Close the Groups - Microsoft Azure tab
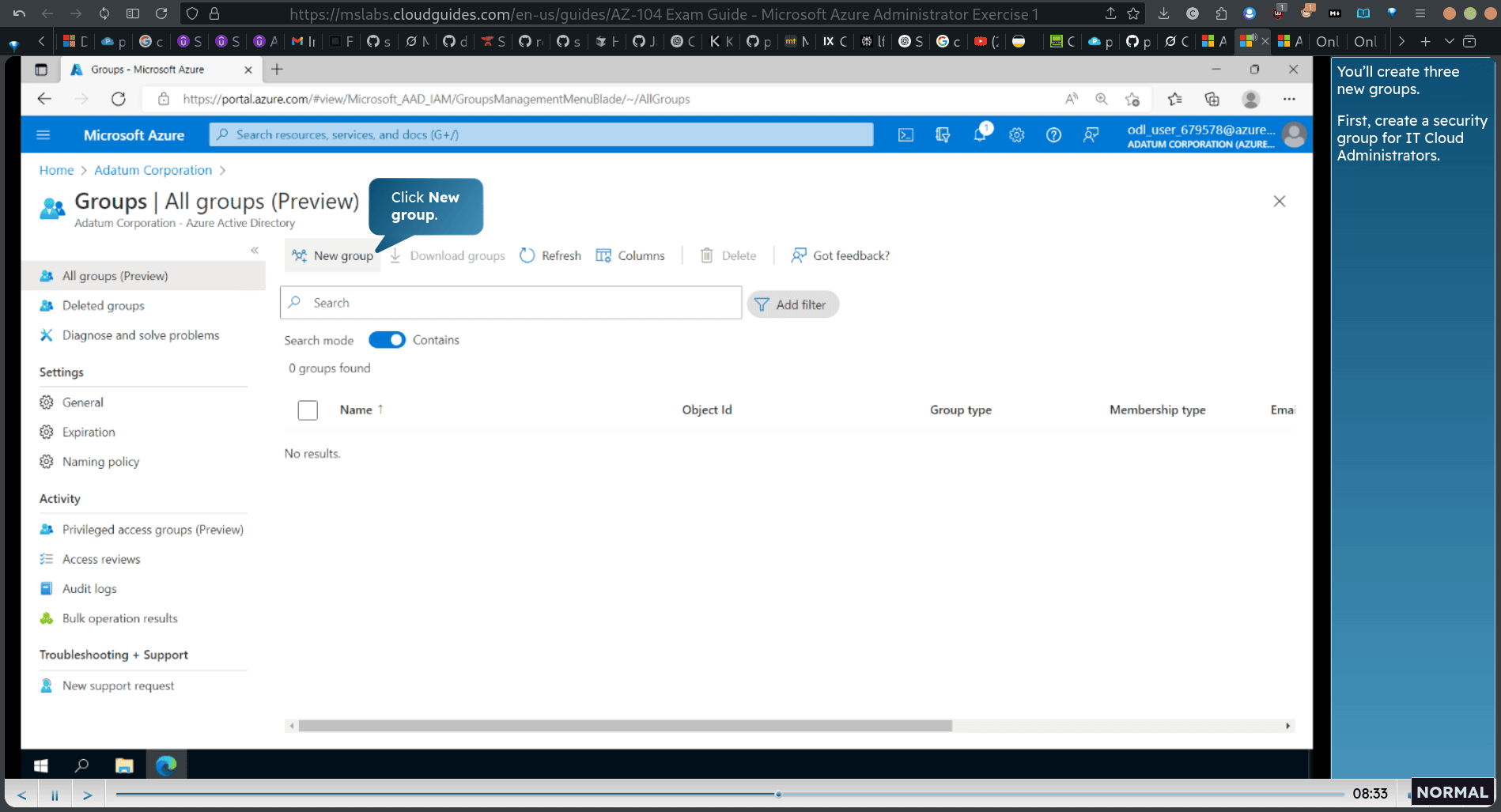 (x=248, y=70)
